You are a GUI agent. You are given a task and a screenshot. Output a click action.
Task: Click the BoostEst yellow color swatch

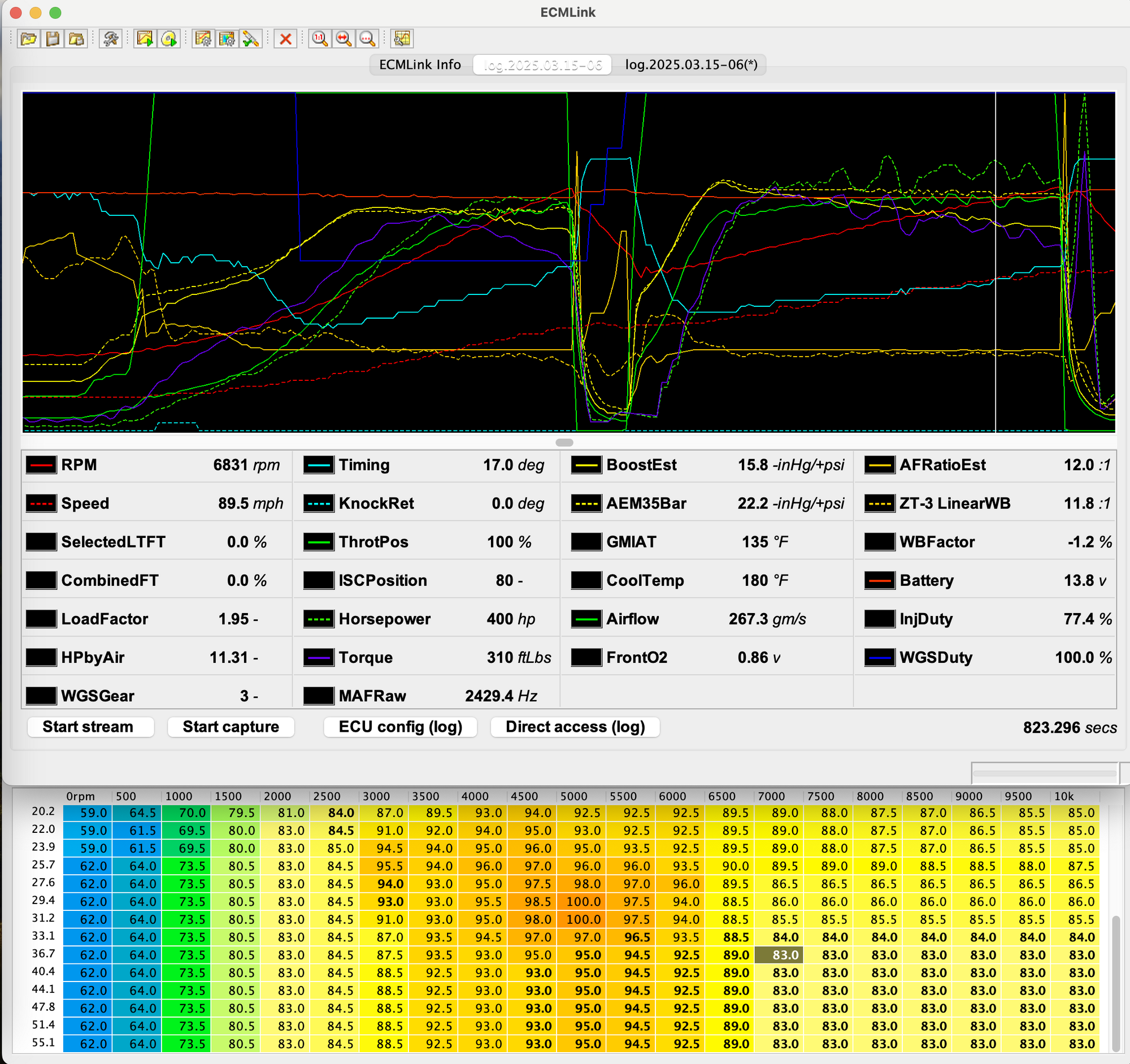tap(586, 465)
